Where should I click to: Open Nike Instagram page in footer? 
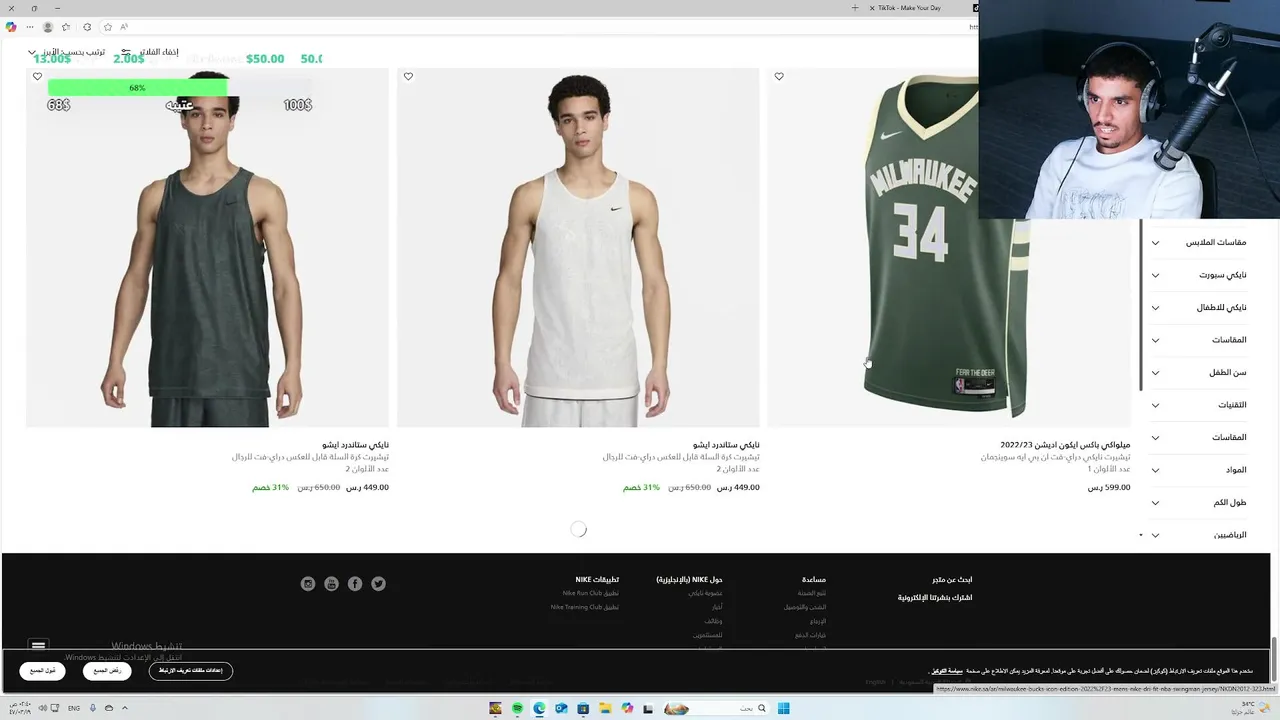point(308,584)
